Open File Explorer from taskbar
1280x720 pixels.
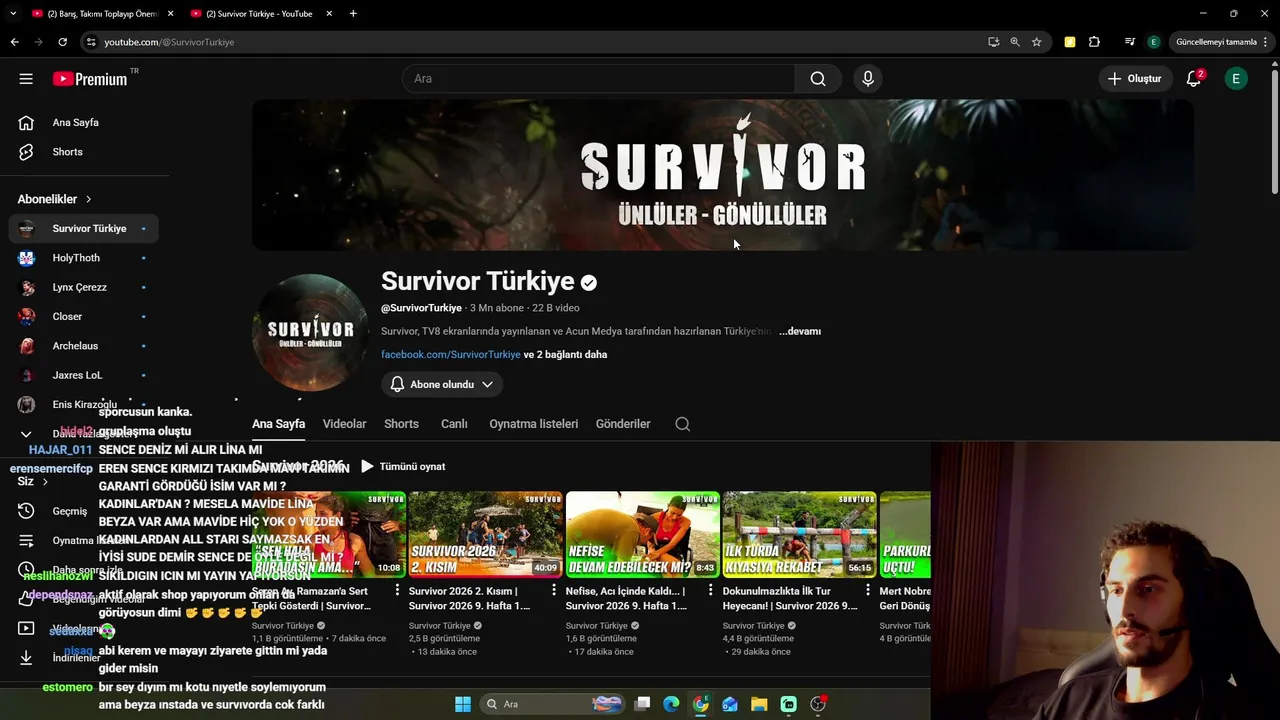point(759,704)
